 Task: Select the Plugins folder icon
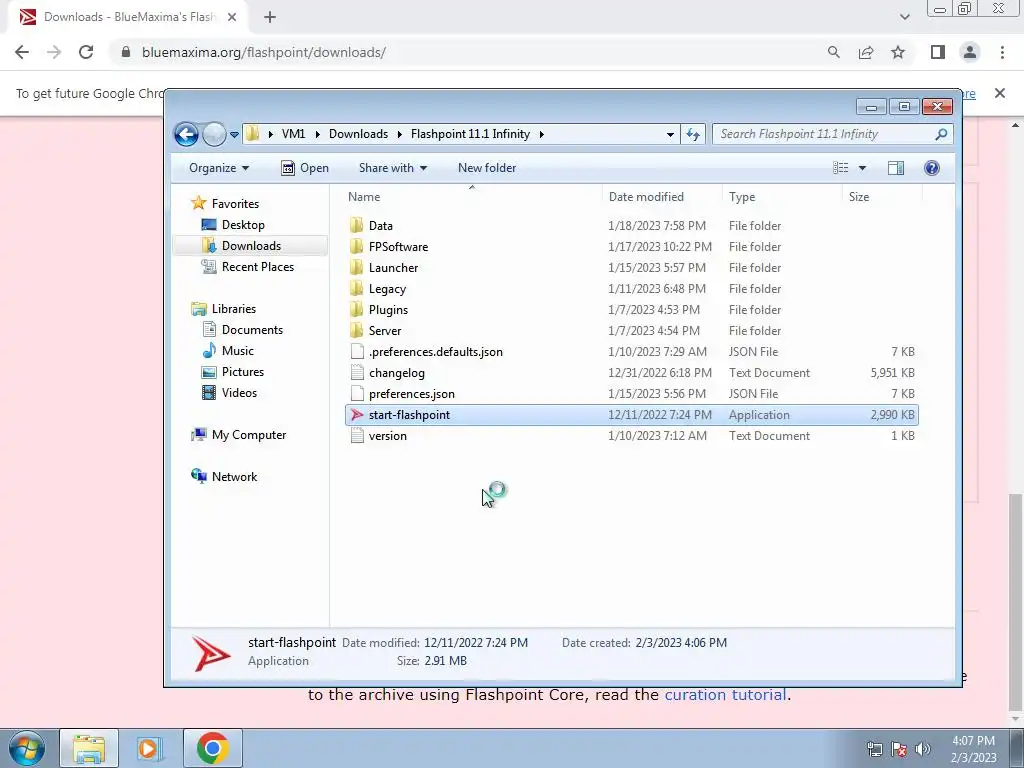[x=357, y=310]
